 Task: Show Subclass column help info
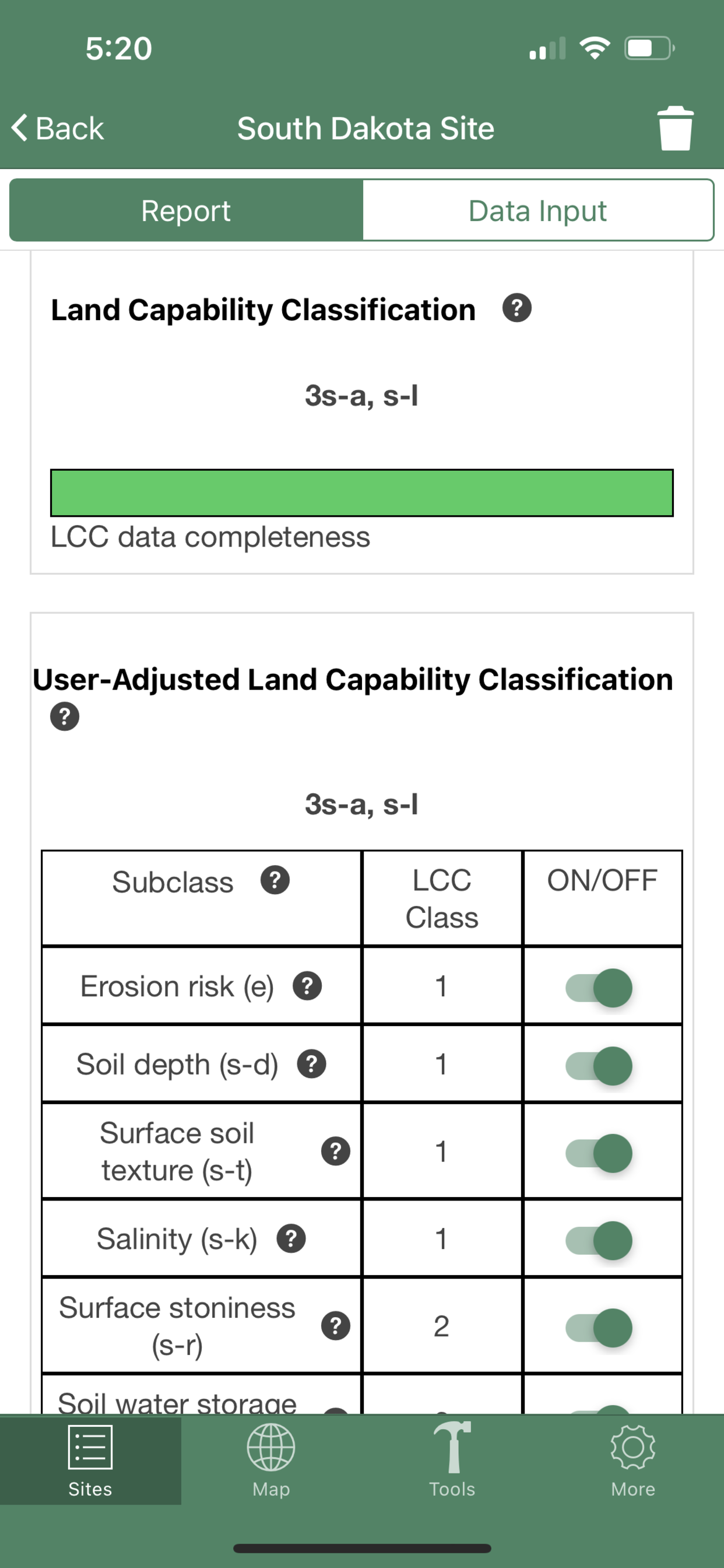275,880
